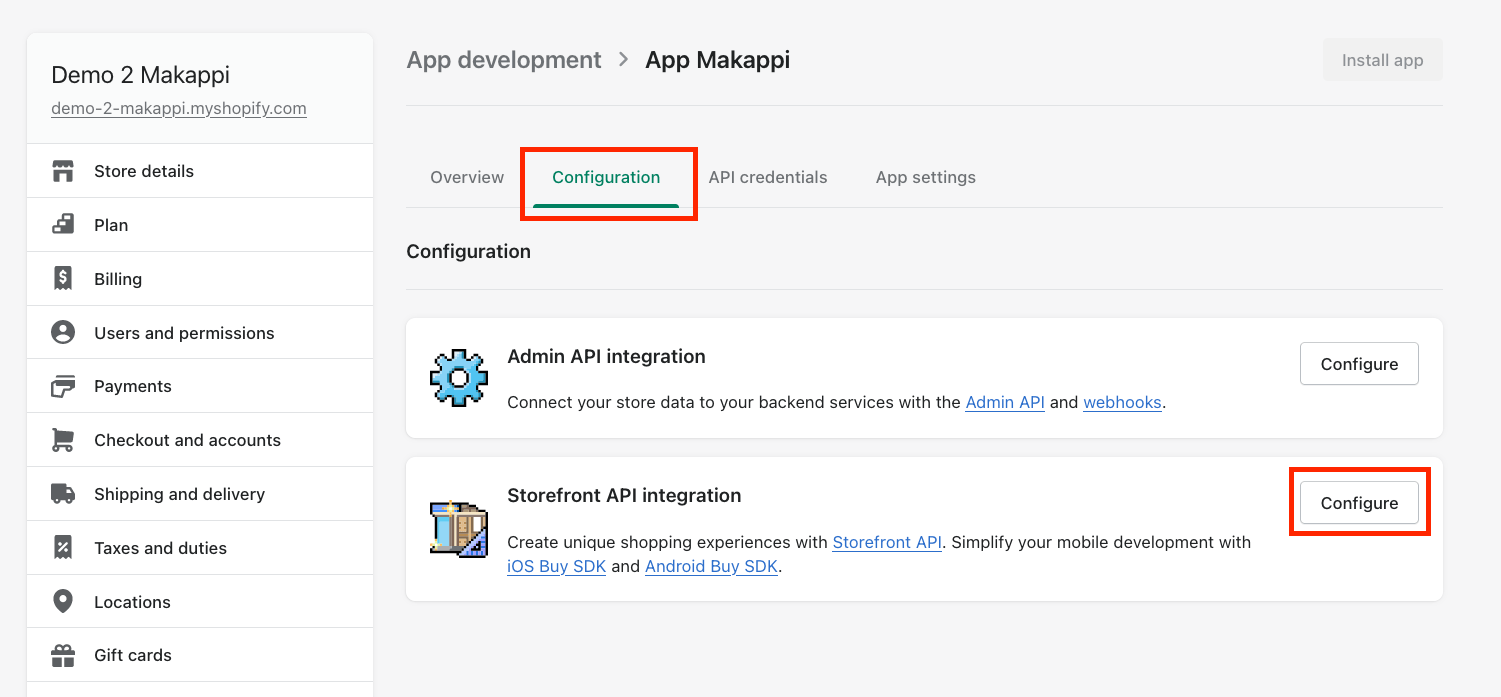Open Shipping and delivery settings
Image resolution: width=1501 pixels, height=697 pixels.
tap(200, 494)
